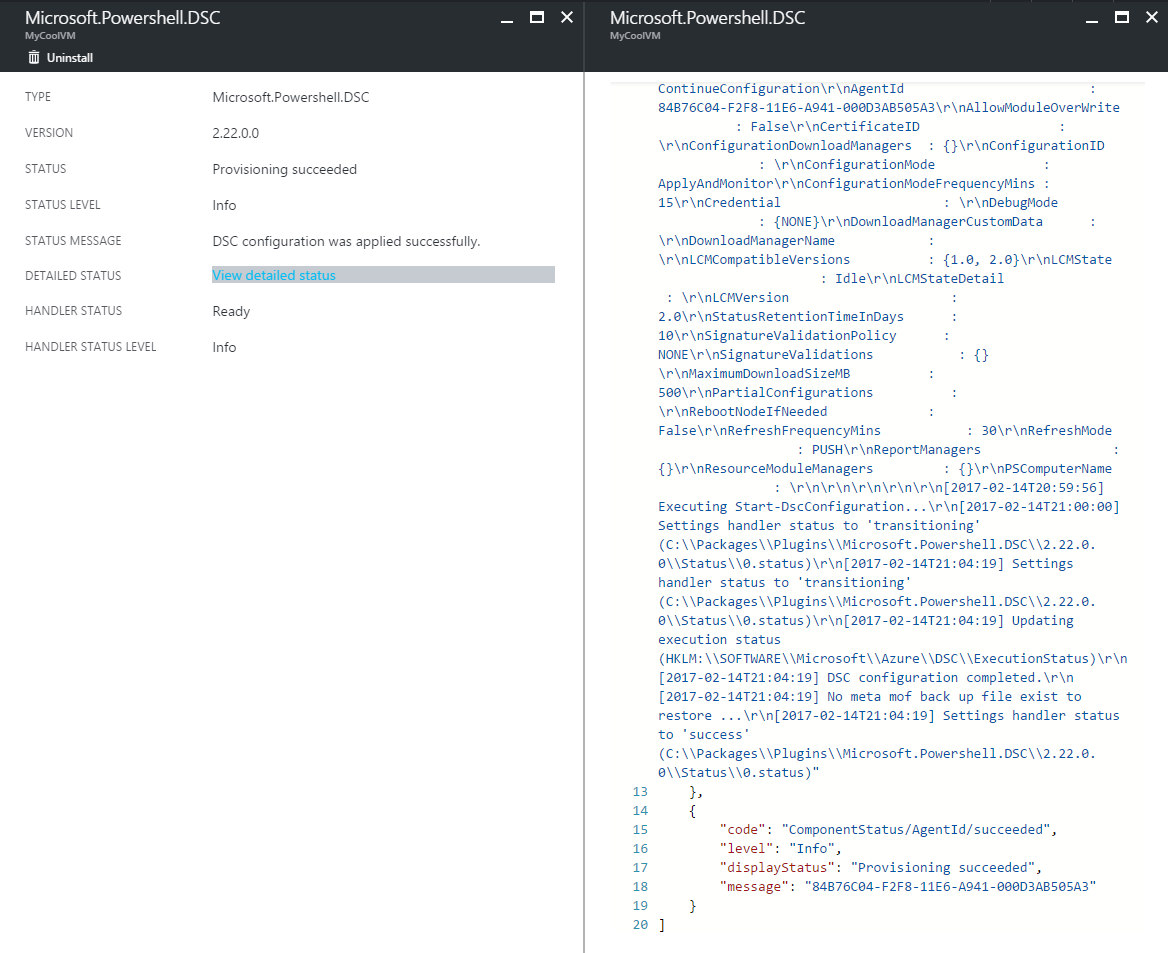
Task: Click the DETAILED STATUS field label
Action: (73, 276)
